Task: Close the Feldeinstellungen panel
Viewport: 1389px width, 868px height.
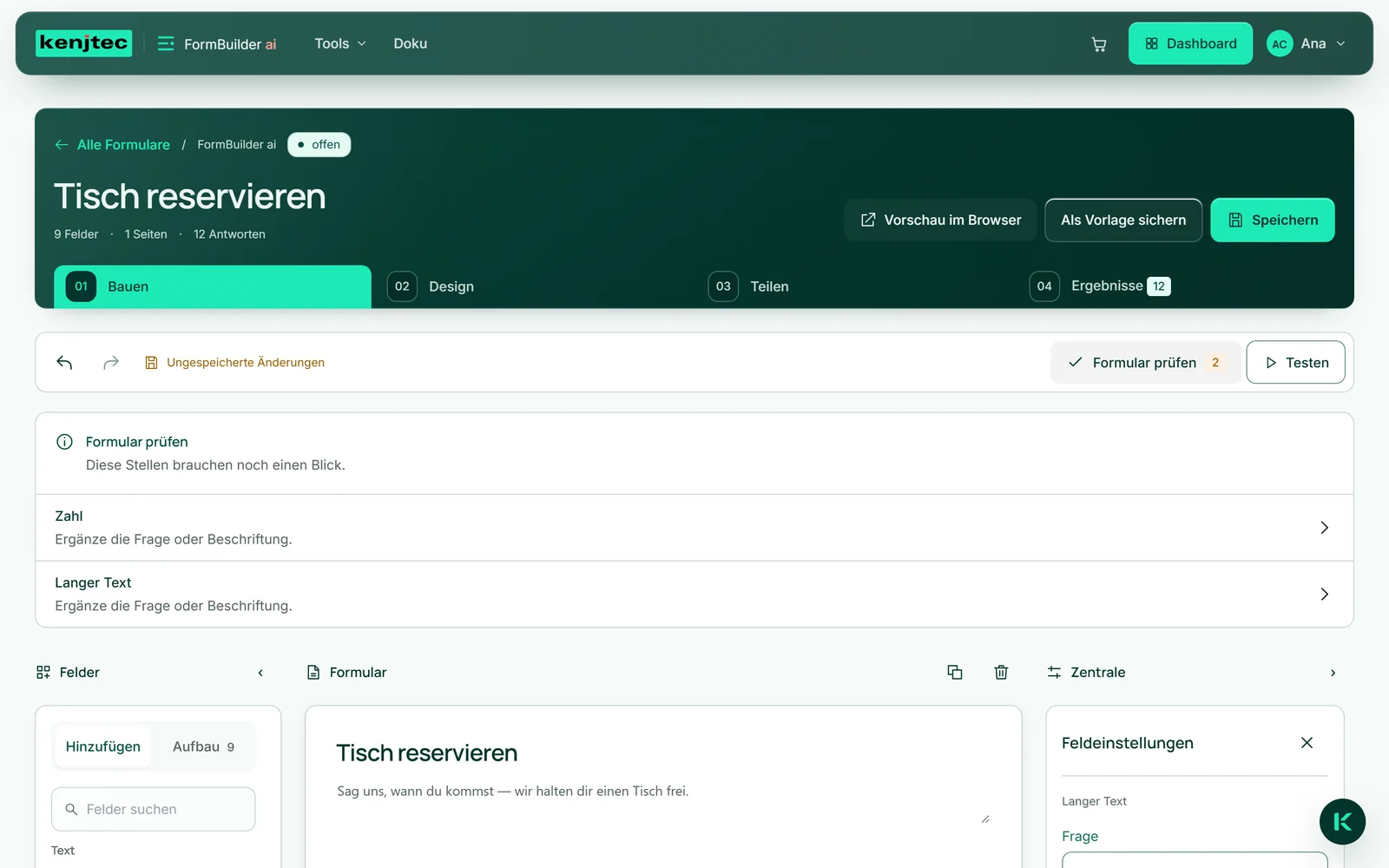Action: pyautogui.click(x=1307, y=742)
